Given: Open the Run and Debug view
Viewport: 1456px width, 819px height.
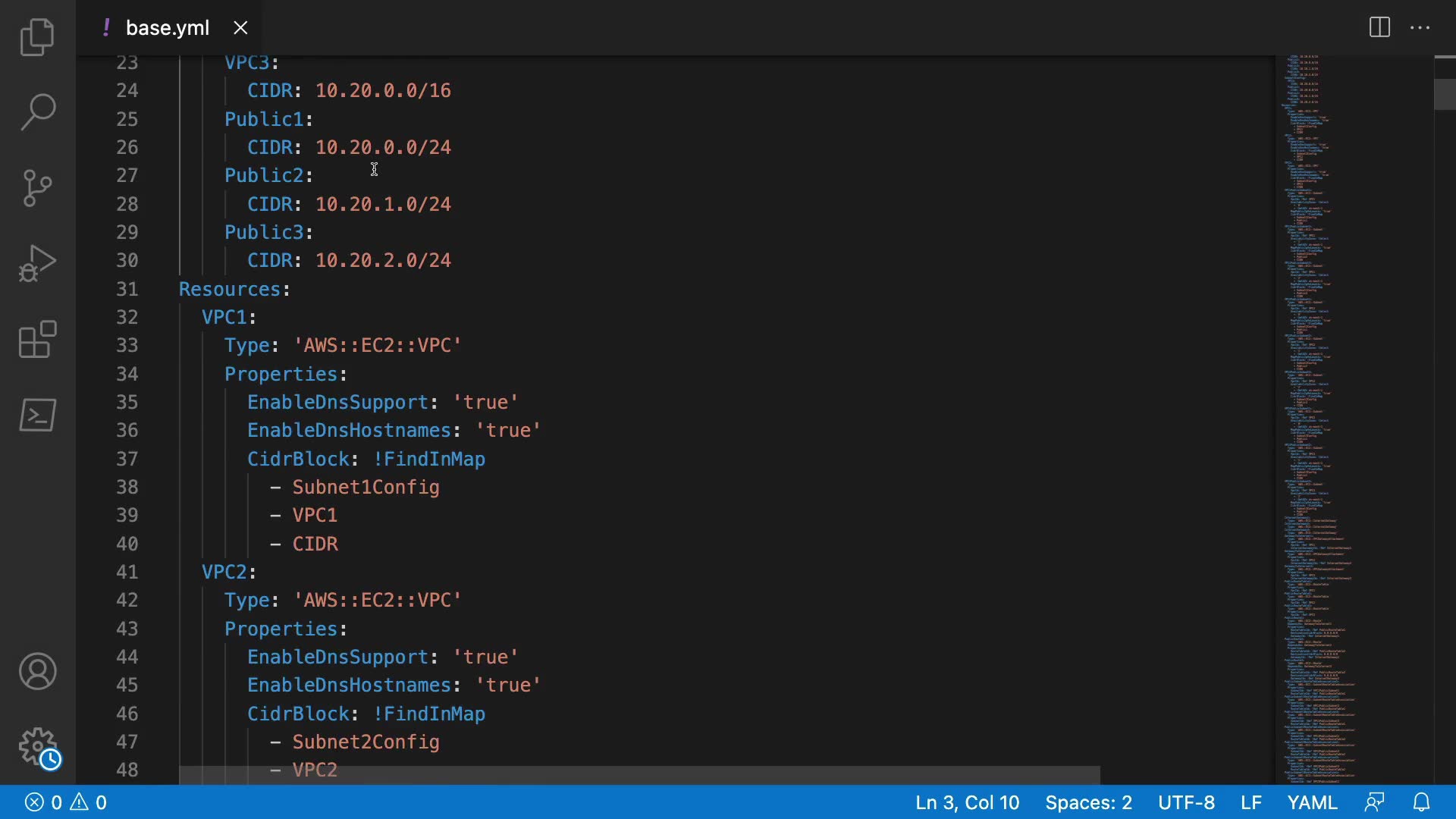Looking at the screenshot, I should coord(37,263).
